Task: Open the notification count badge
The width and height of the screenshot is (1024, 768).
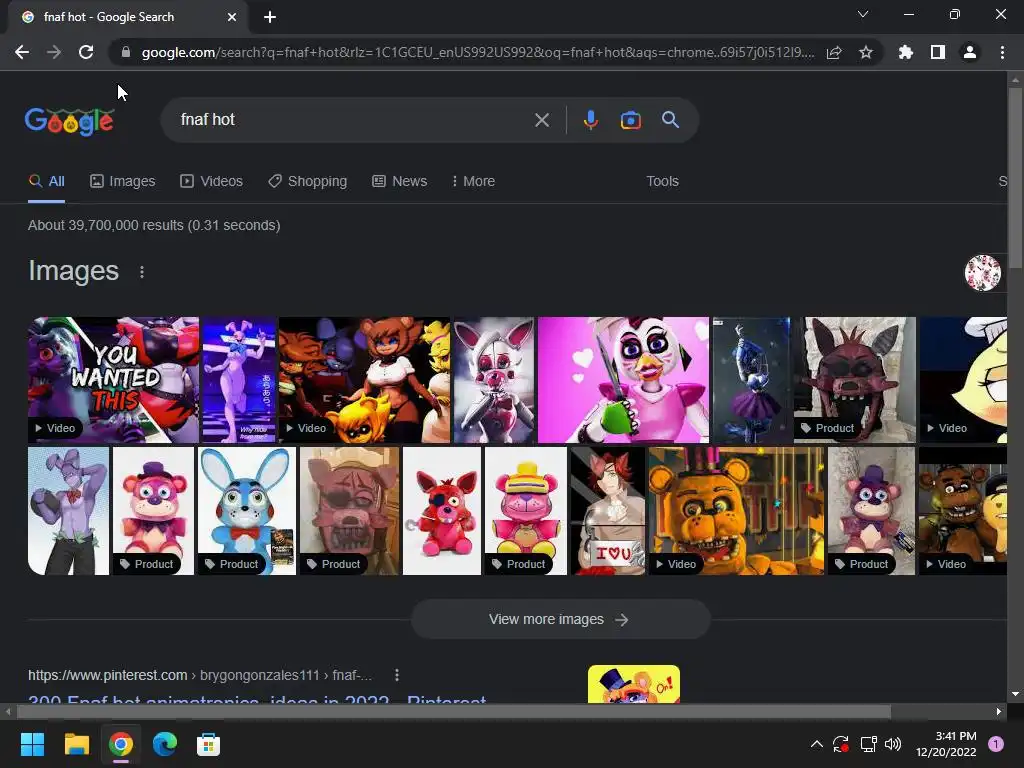Action: [996, 744]
